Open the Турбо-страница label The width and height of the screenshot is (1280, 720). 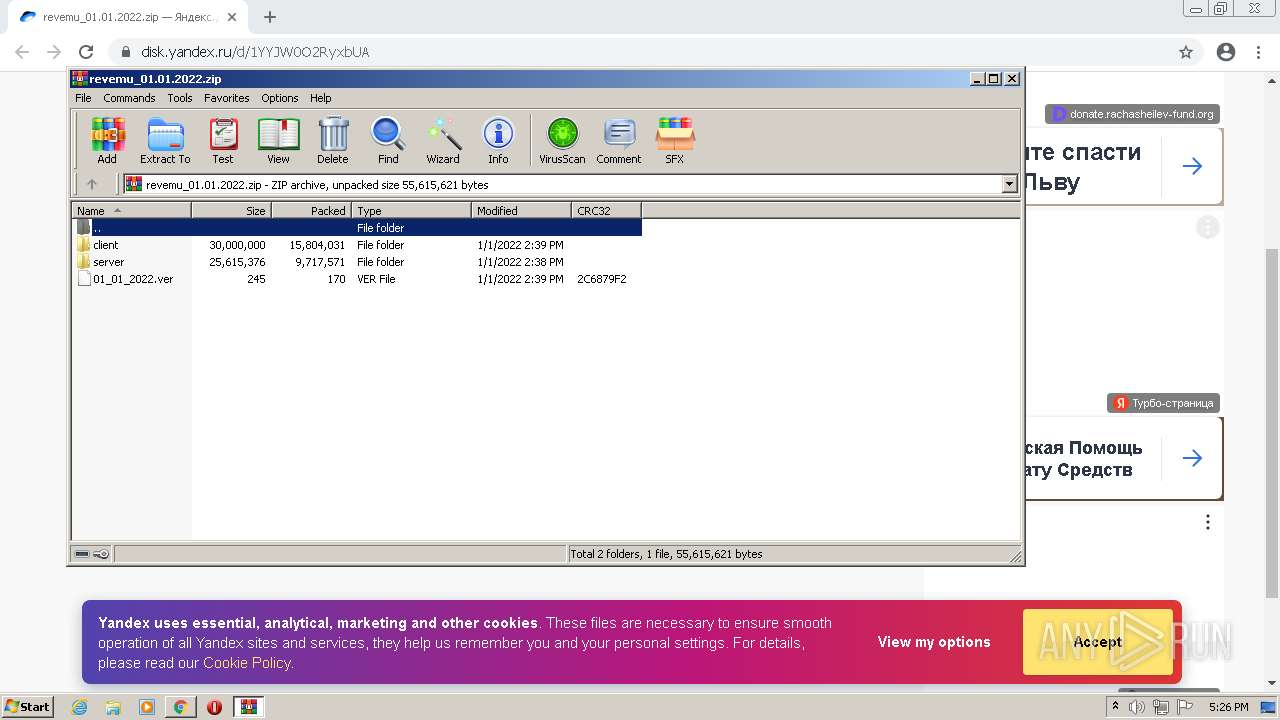click(x=1164, y=403)
